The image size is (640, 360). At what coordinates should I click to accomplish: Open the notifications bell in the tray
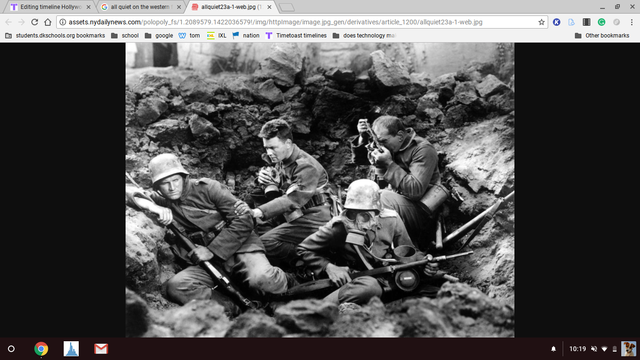pyautogui.click(x=553, y=349)
